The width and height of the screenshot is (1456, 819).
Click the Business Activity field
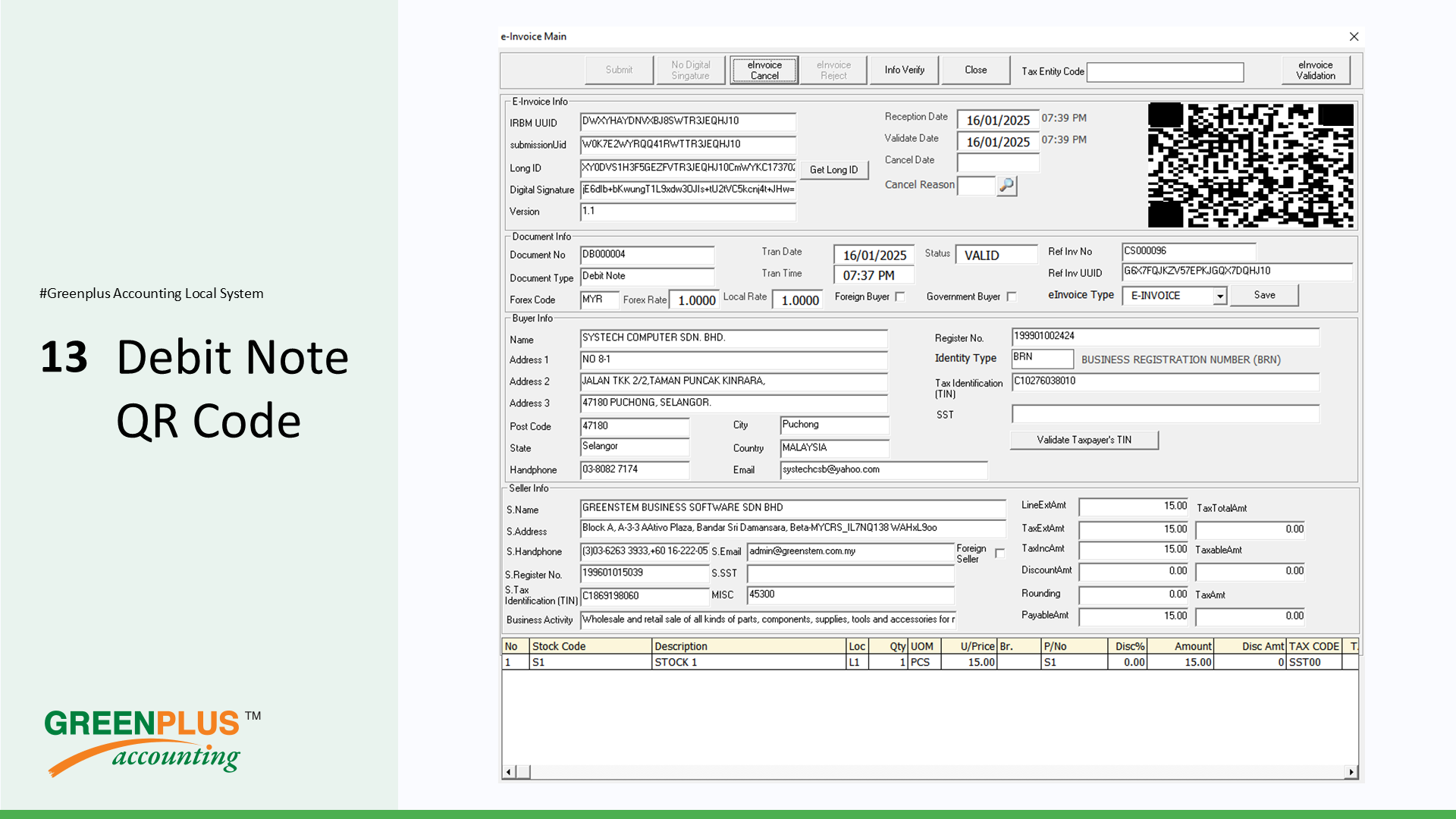pos(767,620)
